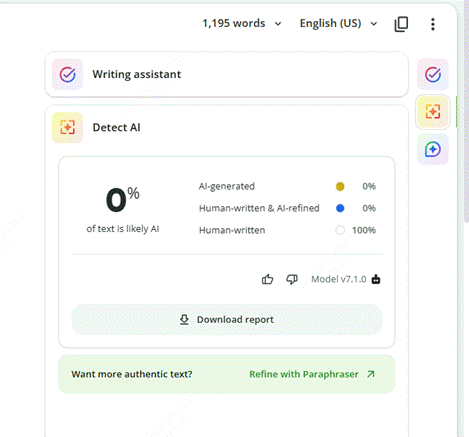Click the Detect AI panel header icon

tap(67, 127)
